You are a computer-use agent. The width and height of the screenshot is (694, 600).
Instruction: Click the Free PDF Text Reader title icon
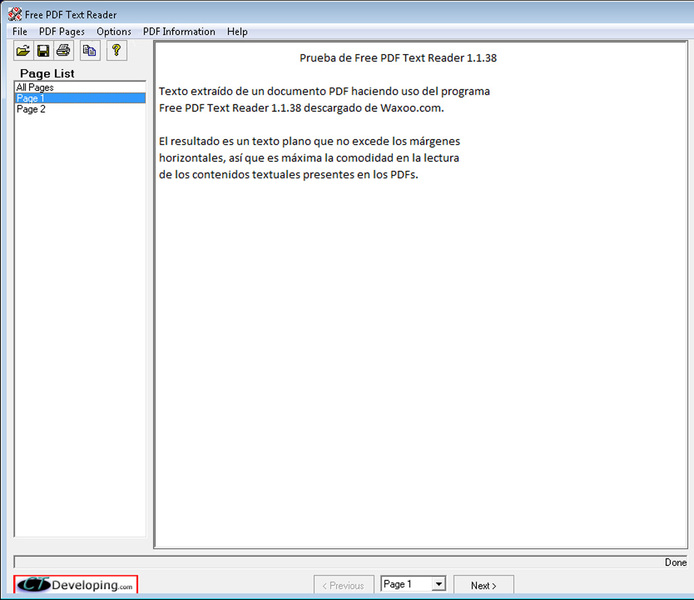[x=15, y=14]
